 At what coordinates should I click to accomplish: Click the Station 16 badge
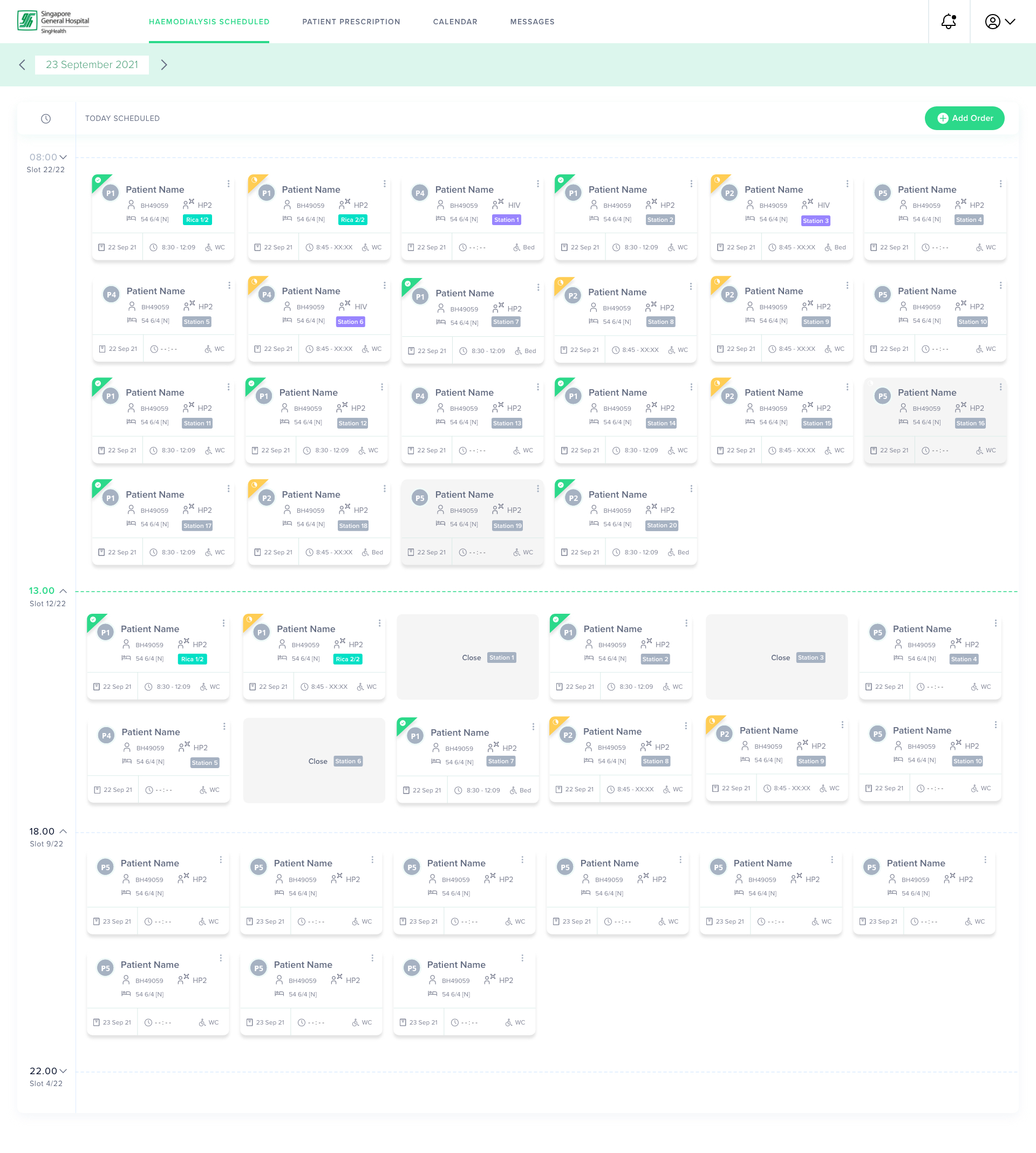[971, 424]
